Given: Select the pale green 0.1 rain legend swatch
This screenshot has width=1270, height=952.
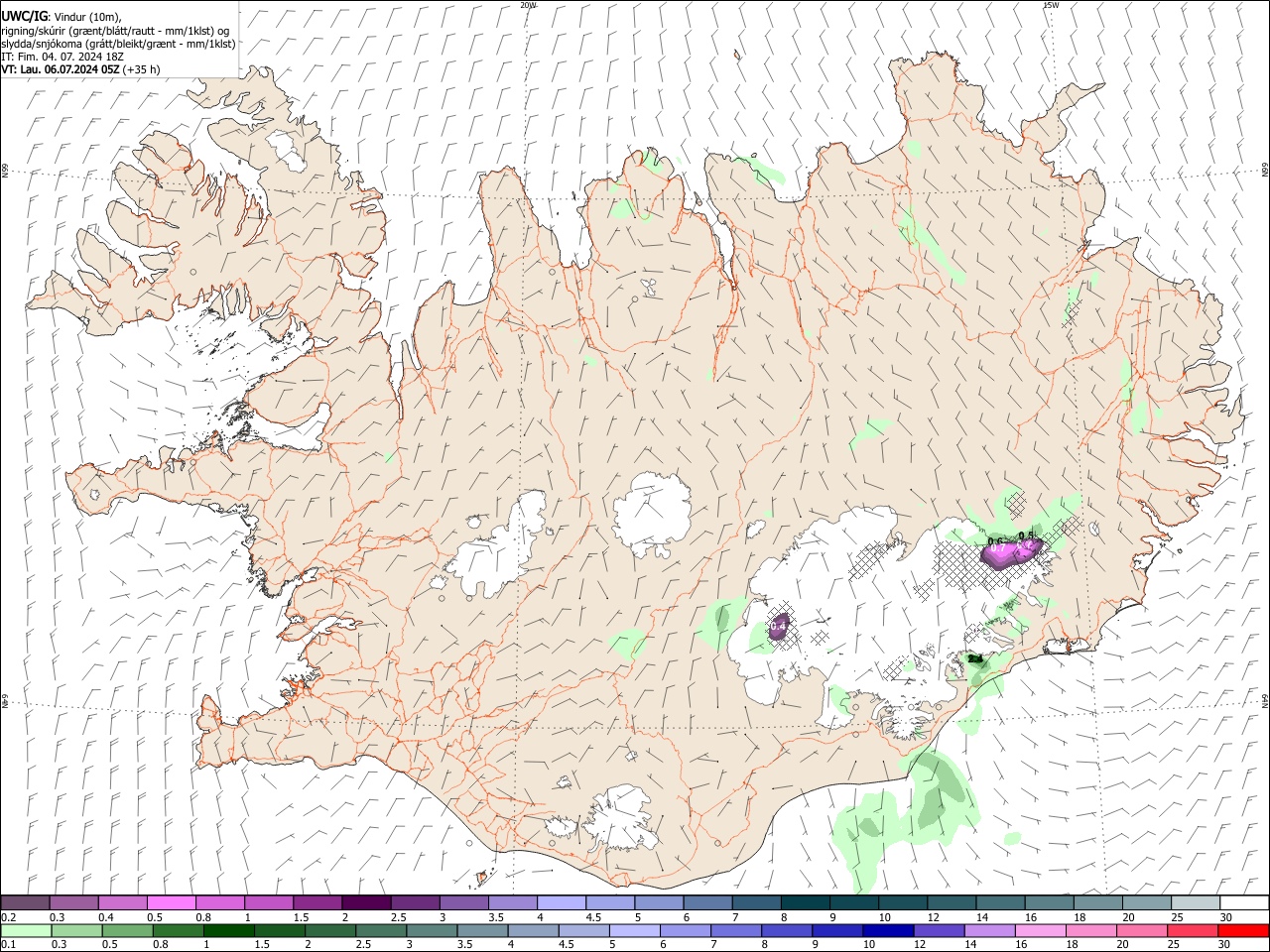Looking at the screenshot, I should point(27,930).
